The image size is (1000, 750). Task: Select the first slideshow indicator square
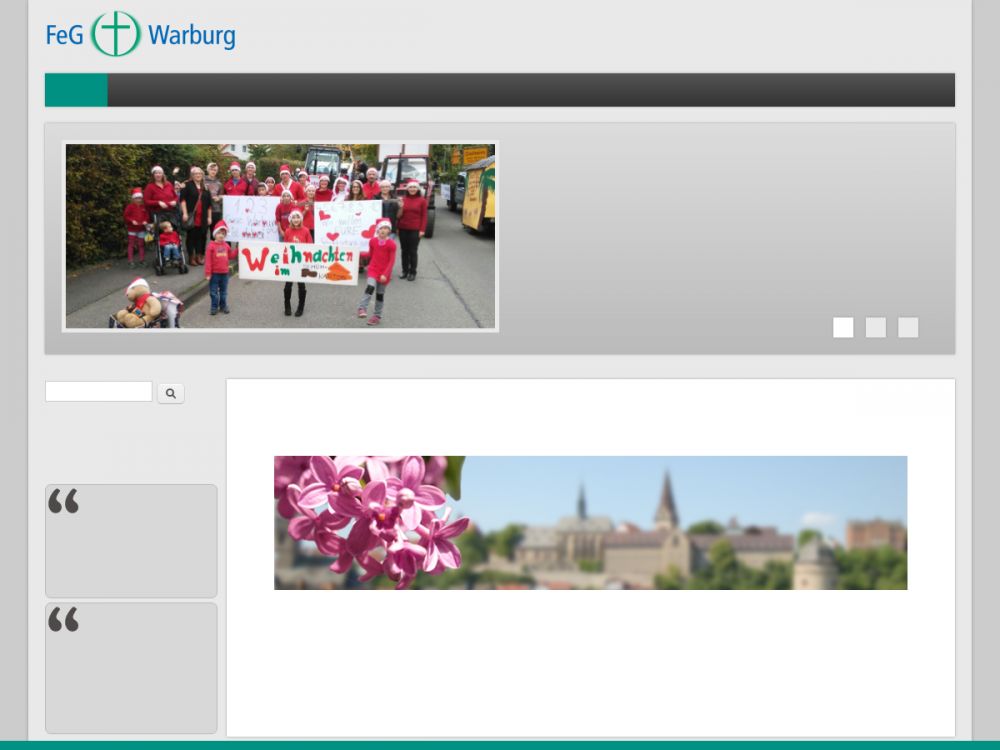[x=843, y=327]
